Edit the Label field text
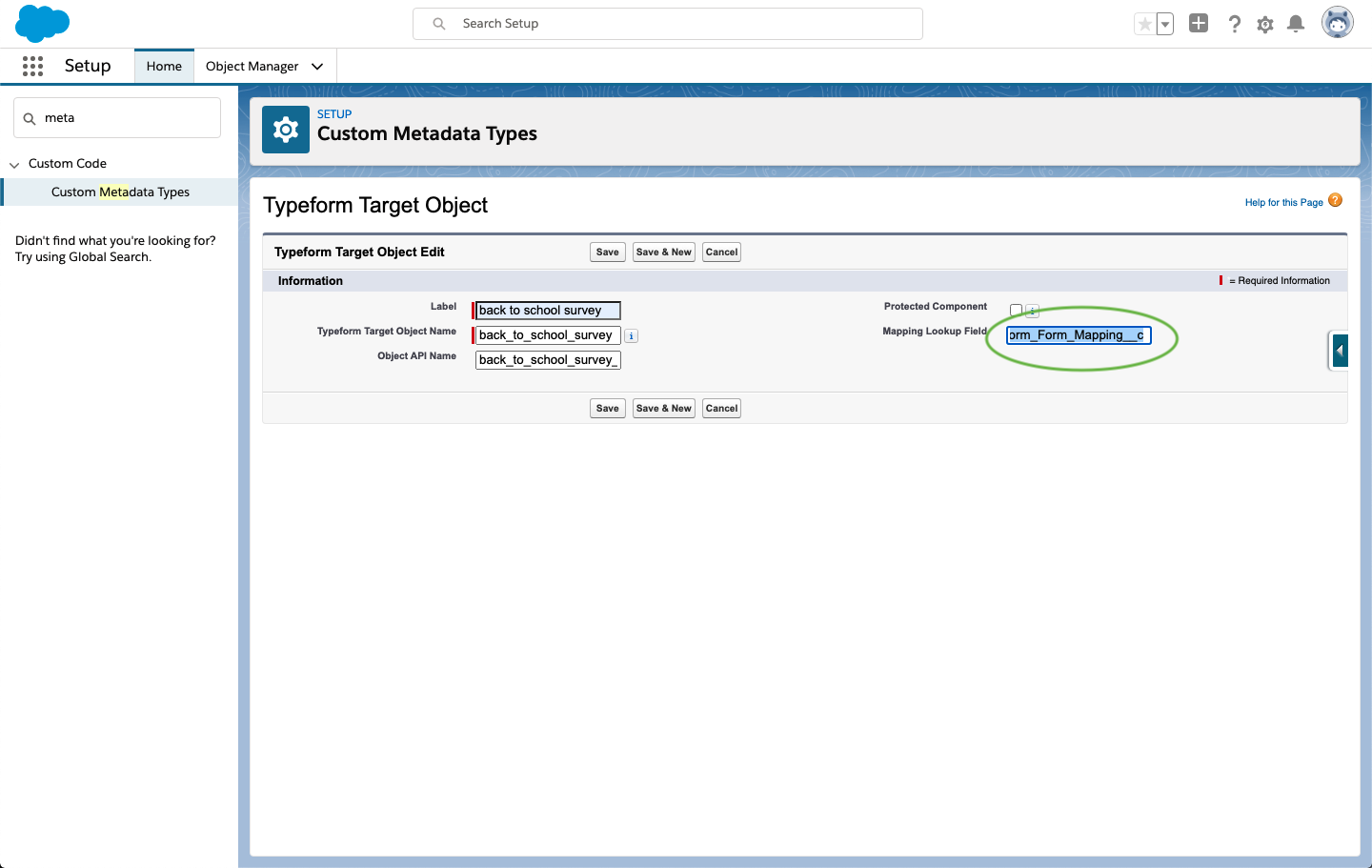This screenshot has width=1372, height=868. [x=548, y=311]
